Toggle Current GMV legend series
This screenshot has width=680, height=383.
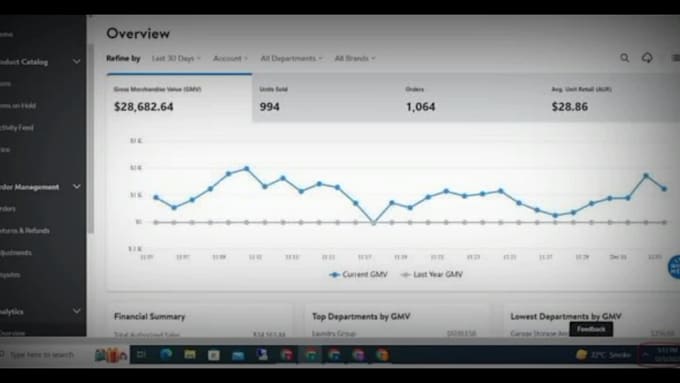point(358,275)
